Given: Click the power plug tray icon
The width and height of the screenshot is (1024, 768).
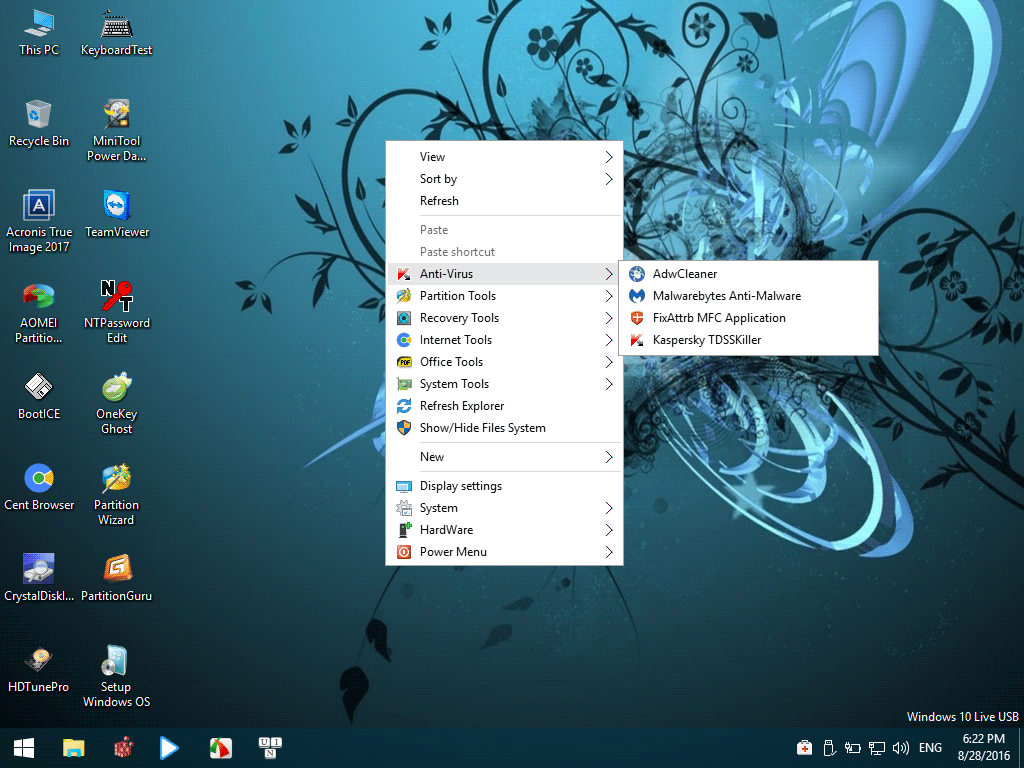Looking at the screenshot, I should point(852,748).
